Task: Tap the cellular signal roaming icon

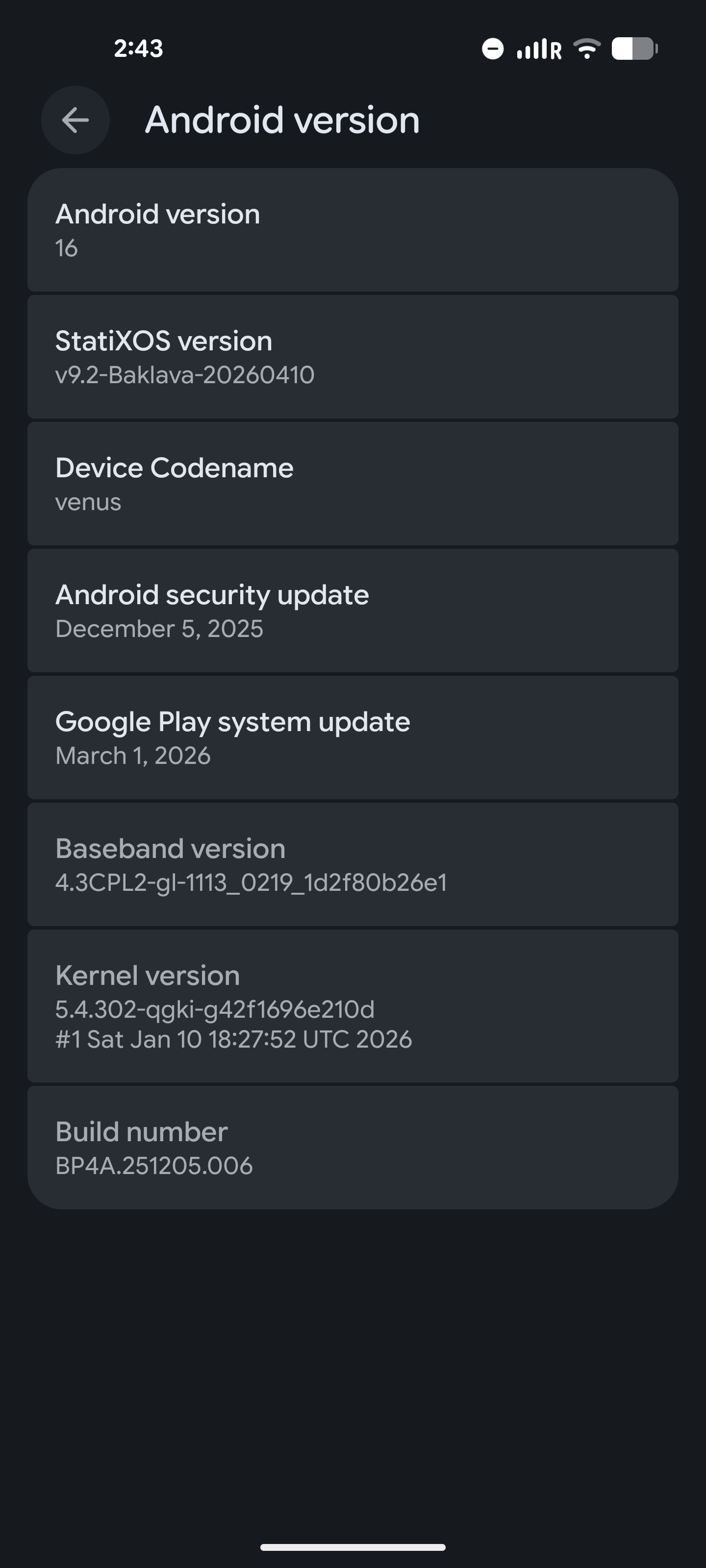Action: click(538, 49)
